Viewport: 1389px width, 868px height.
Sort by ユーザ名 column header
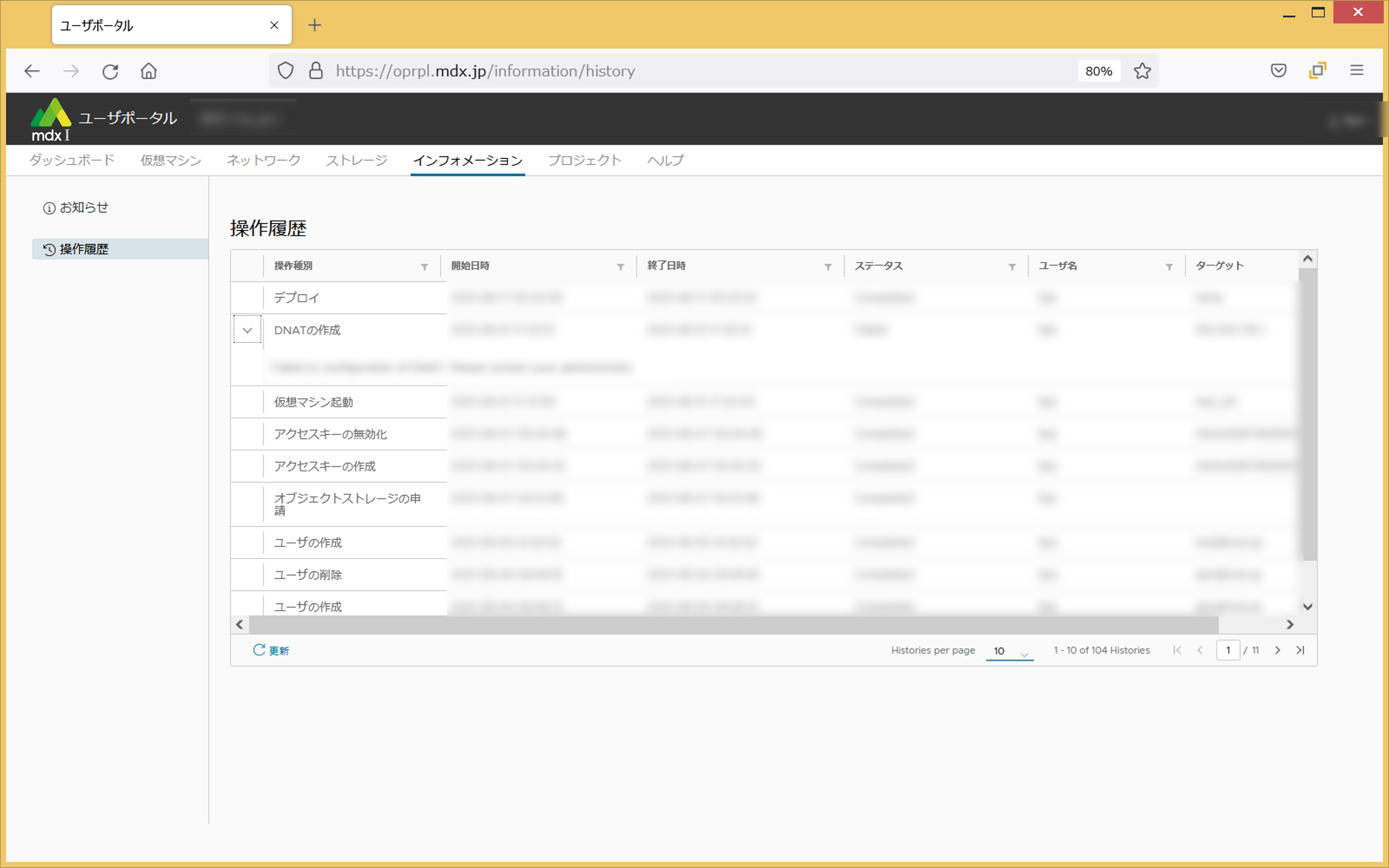coord(1057,265)
